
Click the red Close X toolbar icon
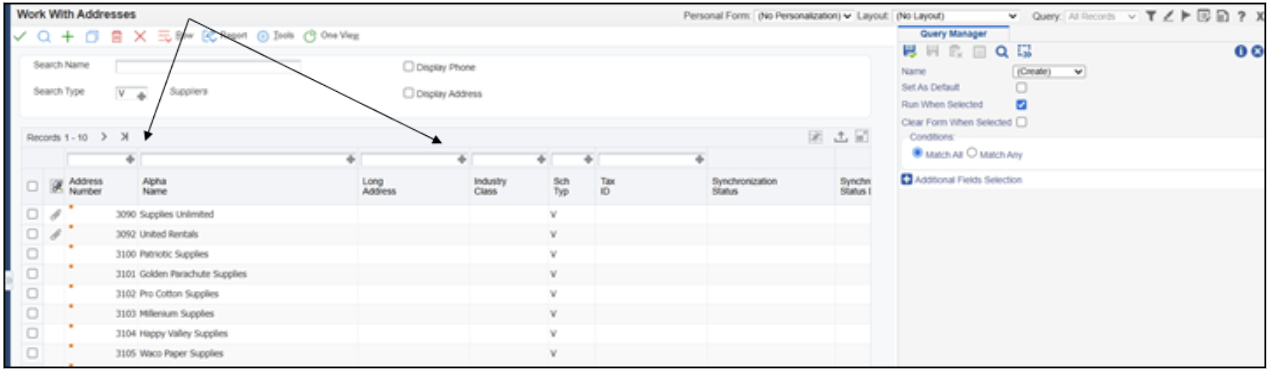click(140, 36)
